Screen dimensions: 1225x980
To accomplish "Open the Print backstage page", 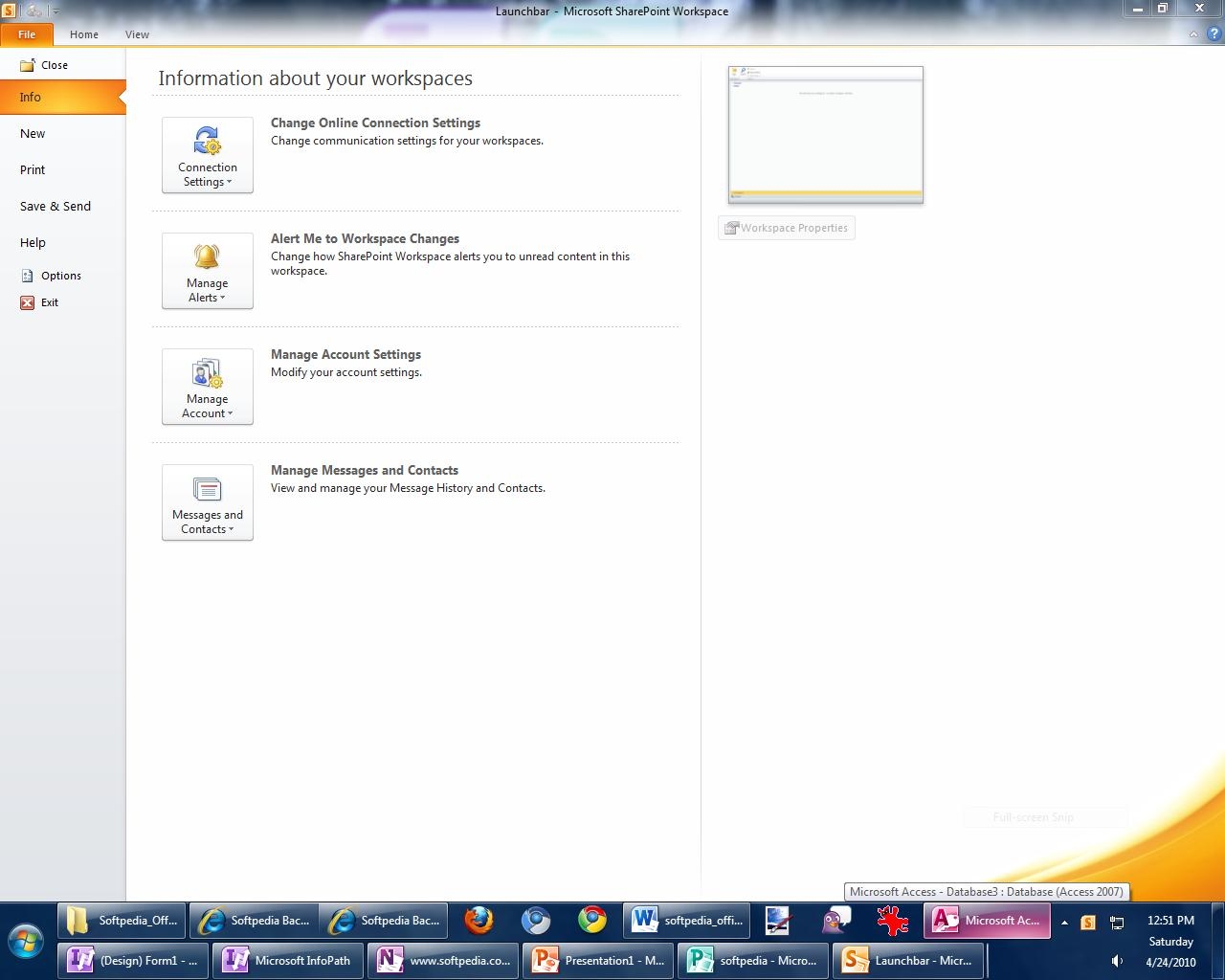I will point(33,170).
